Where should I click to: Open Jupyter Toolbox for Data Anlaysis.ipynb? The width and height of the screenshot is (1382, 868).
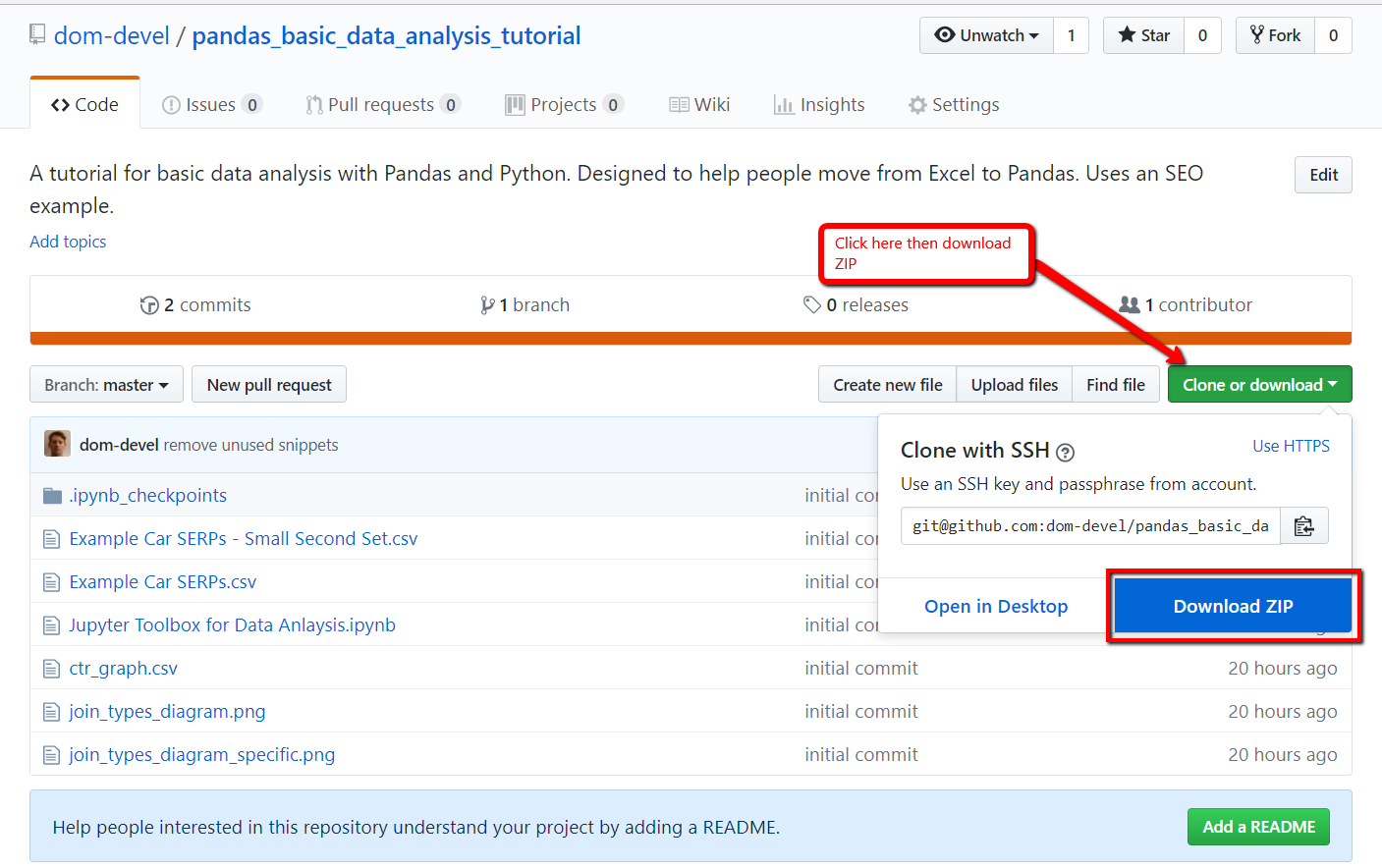pyautogui.click(x=233, y=625)
